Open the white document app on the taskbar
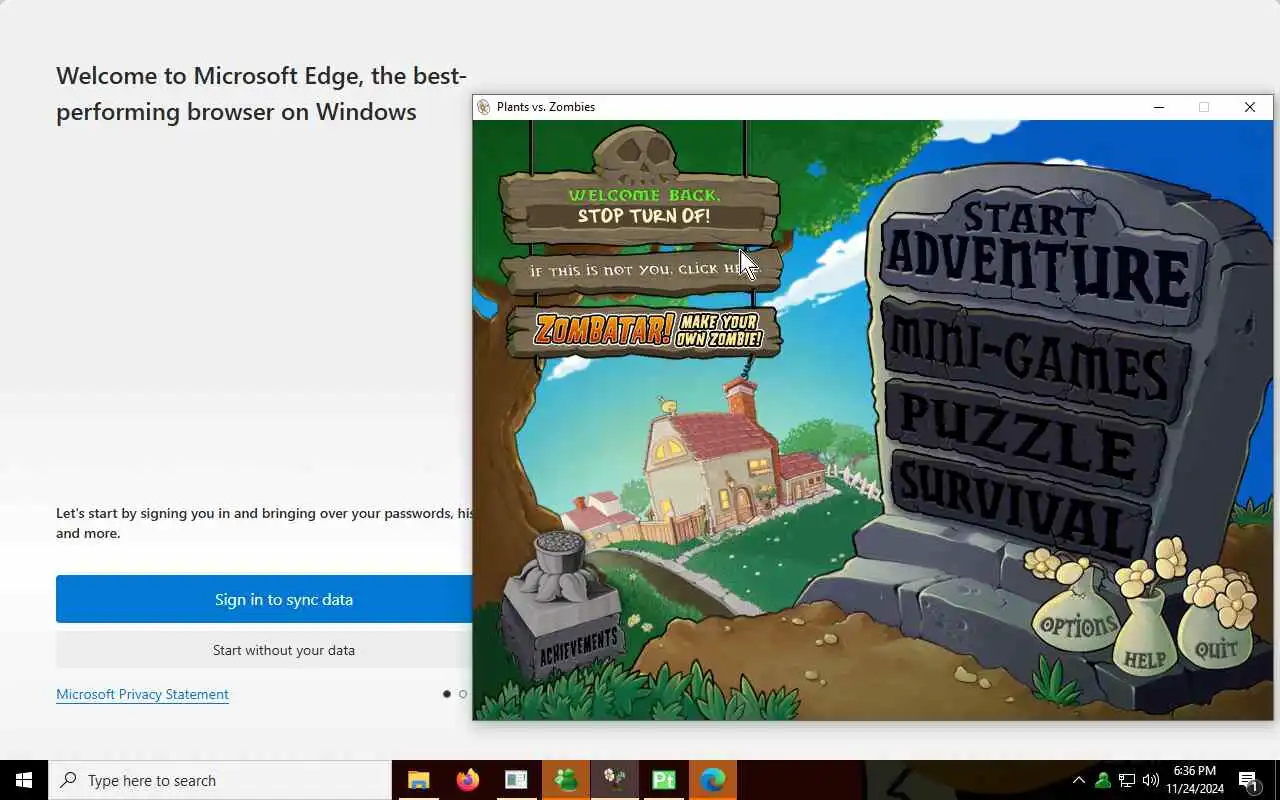1280x800 pixels. [516, 780]
